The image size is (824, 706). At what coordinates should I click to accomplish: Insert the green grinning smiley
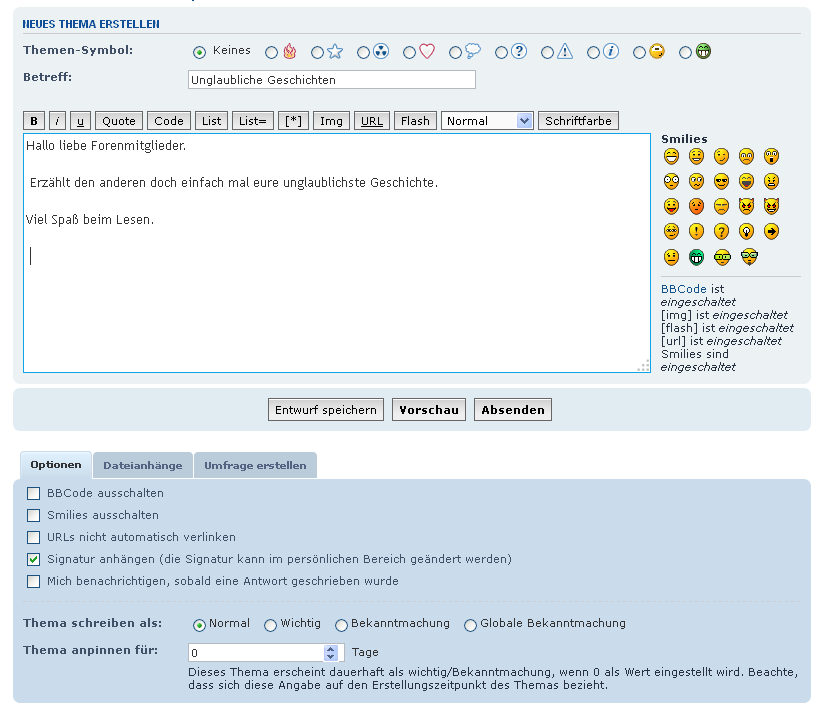tap(696, 257)
